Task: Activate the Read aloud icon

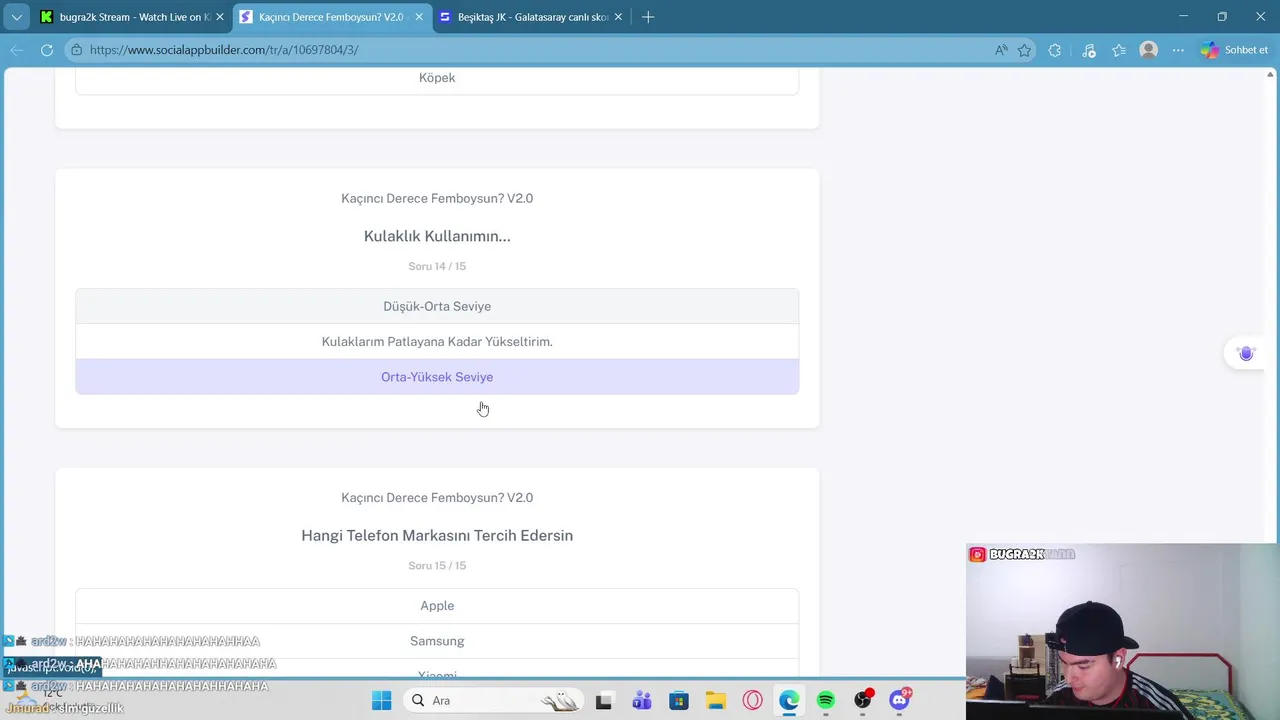Action: tap(1001, 50)
